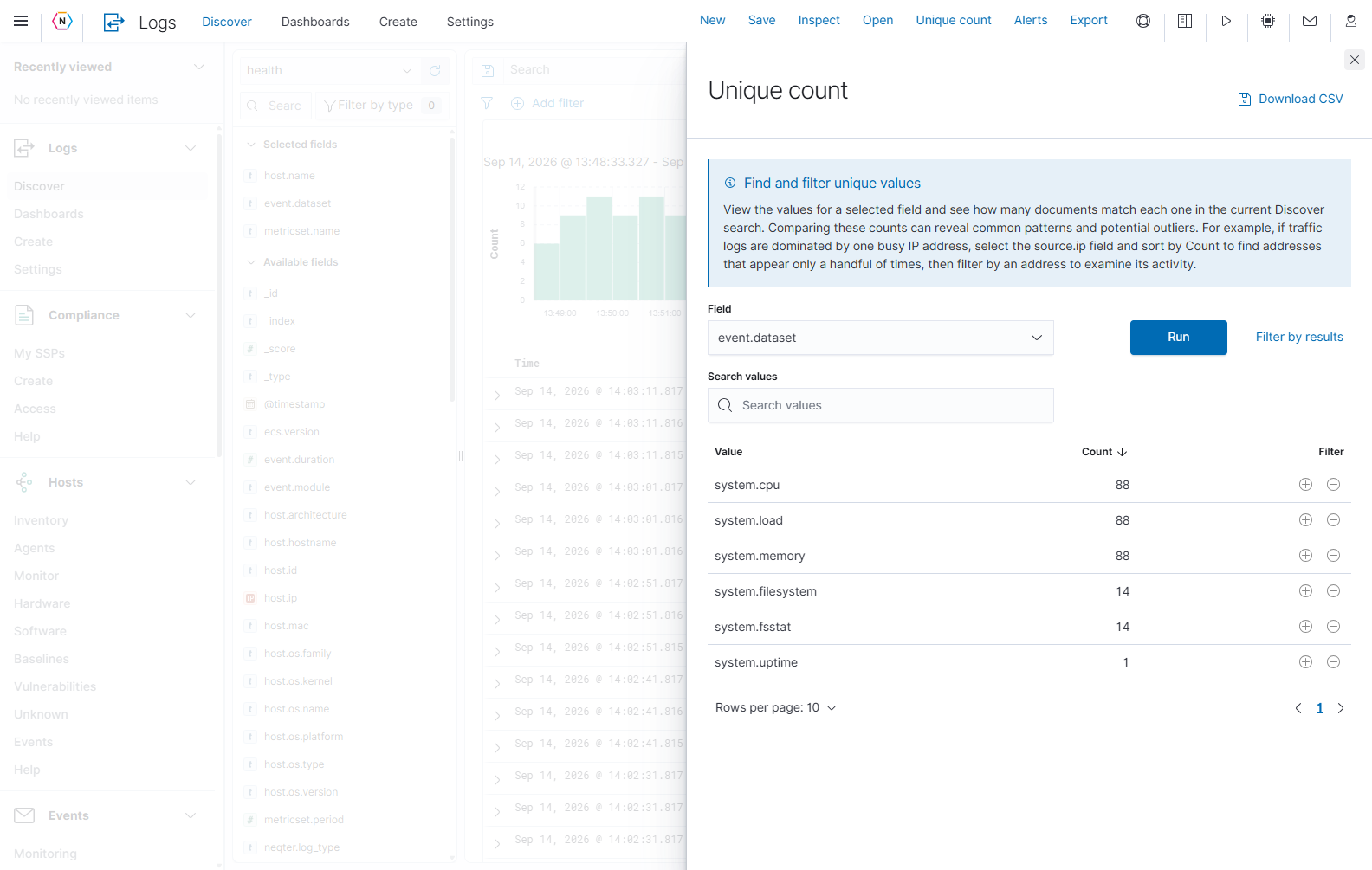Click the N logo icon in header

(x=62, y=21)
